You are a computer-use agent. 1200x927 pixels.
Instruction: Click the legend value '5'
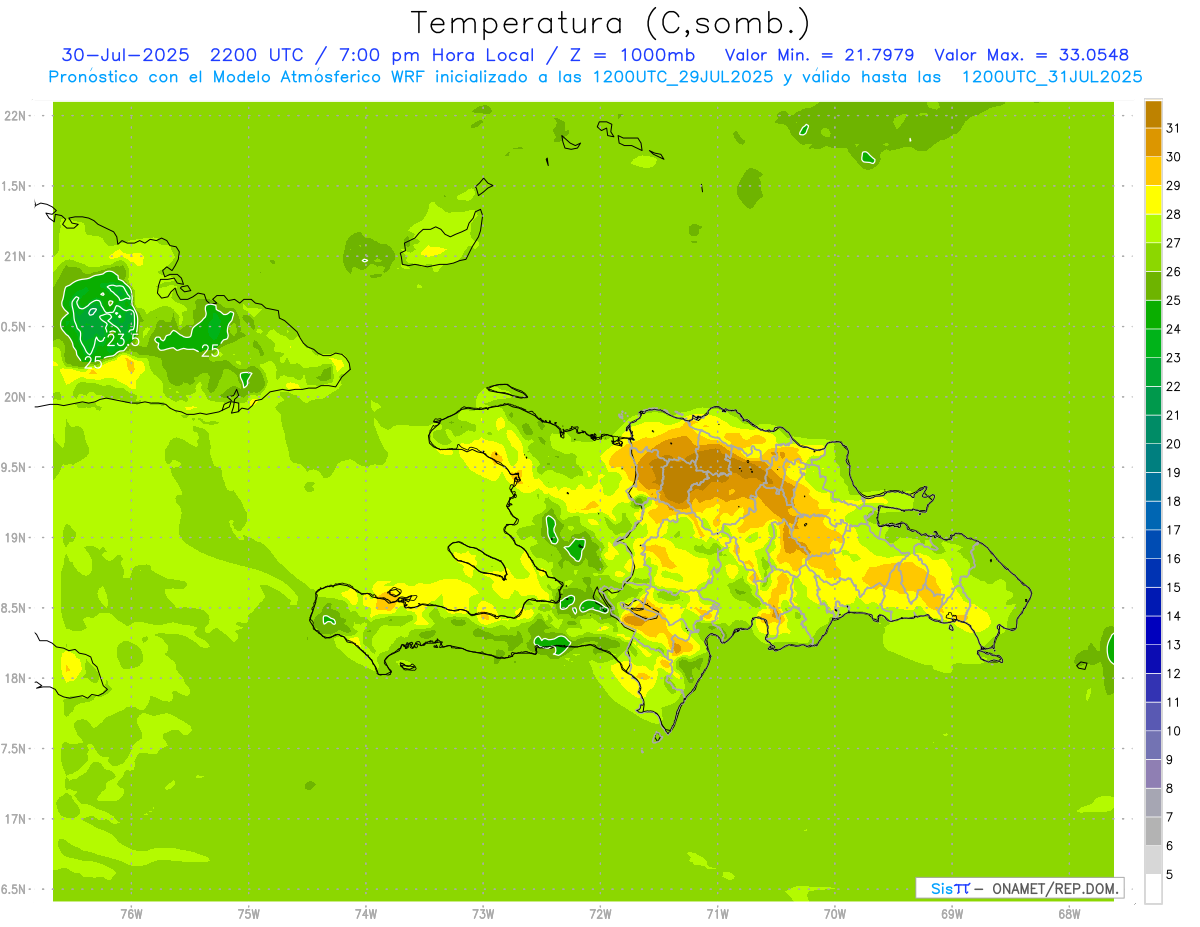click(x=1169, y=875)
